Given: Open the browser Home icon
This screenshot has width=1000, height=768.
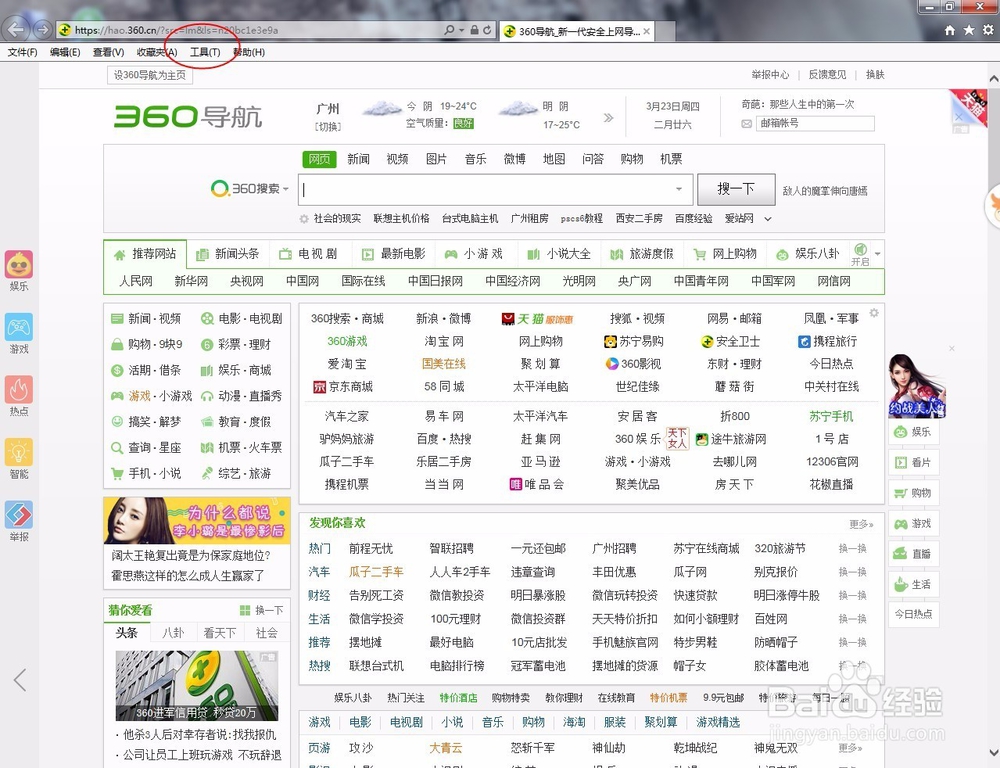Looking at the screenshot, I should coord(950,30).
